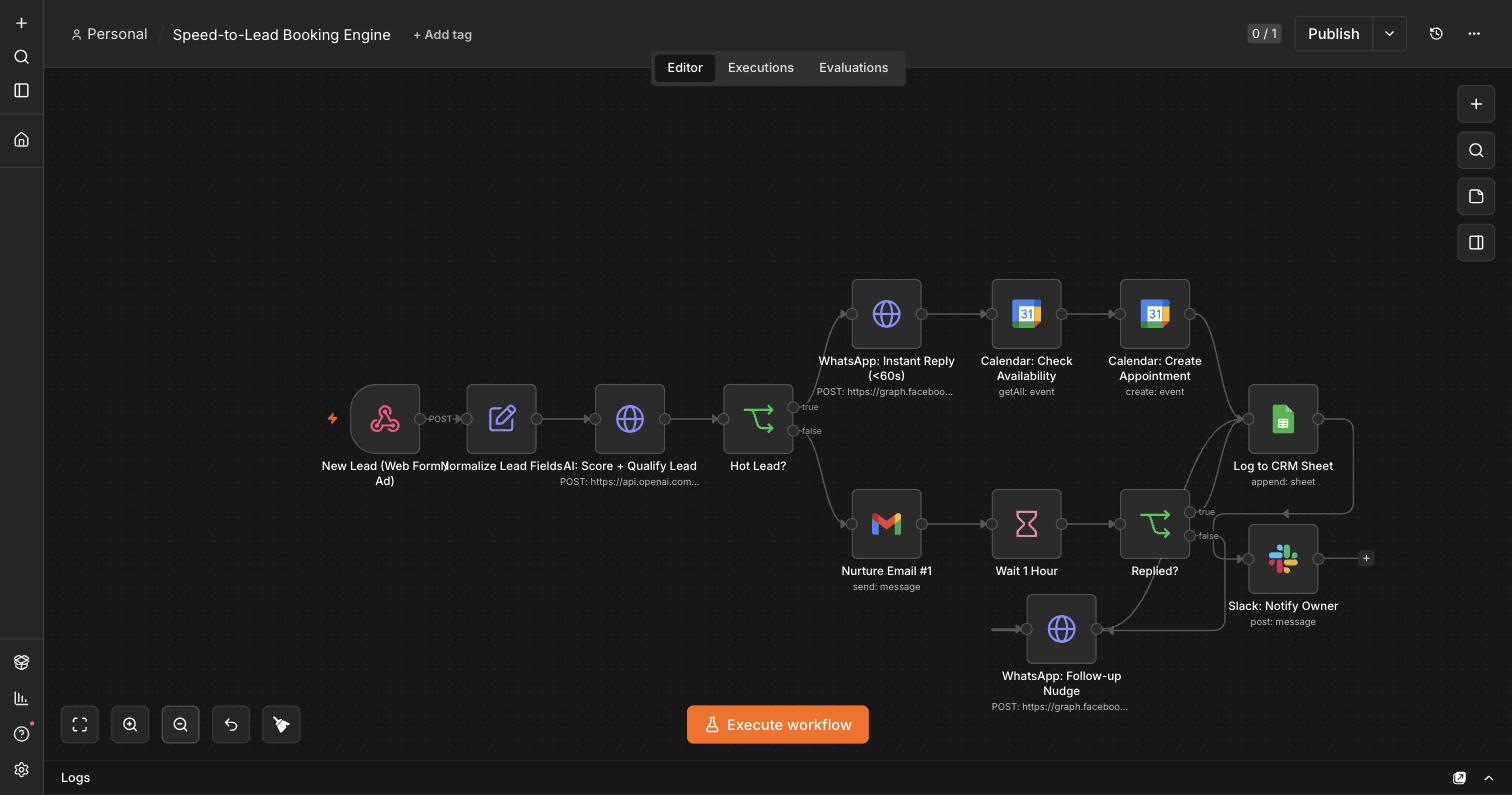Click the true output of Hot Lead?
Image resolution: width=1512 pixels, height=795 pixels.
(793, 407)
